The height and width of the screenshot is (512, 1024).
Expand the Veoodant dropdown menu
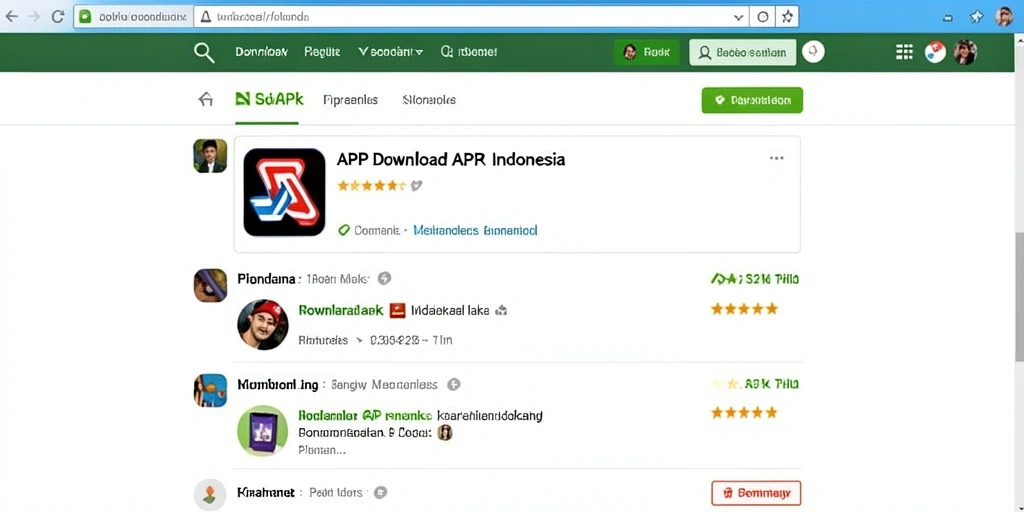(391, 52)
